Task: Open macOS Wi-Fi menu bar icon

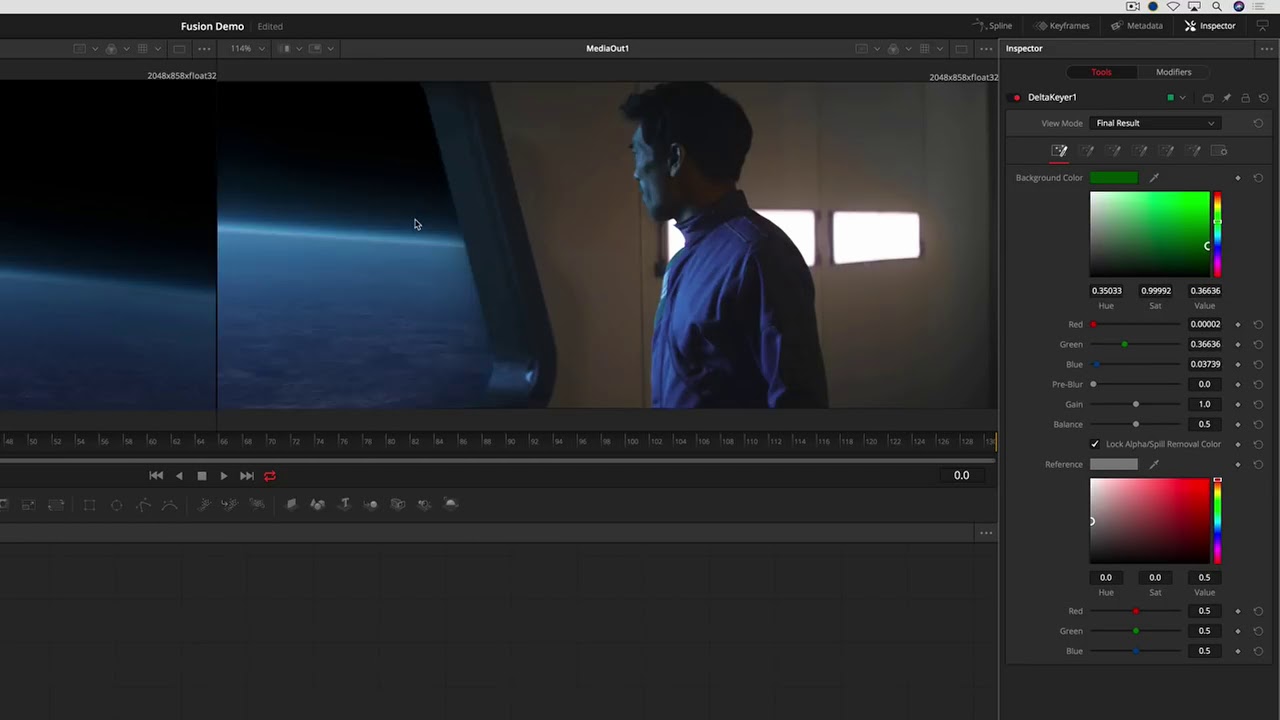Action: (x=1174, y=6)
